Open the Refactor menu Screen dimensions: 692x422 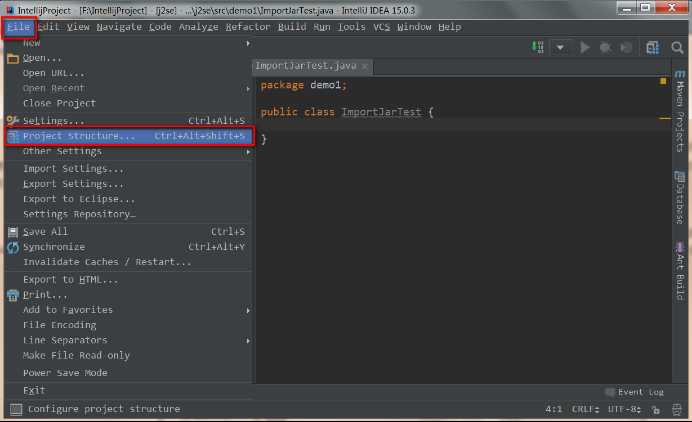[248, 27]
